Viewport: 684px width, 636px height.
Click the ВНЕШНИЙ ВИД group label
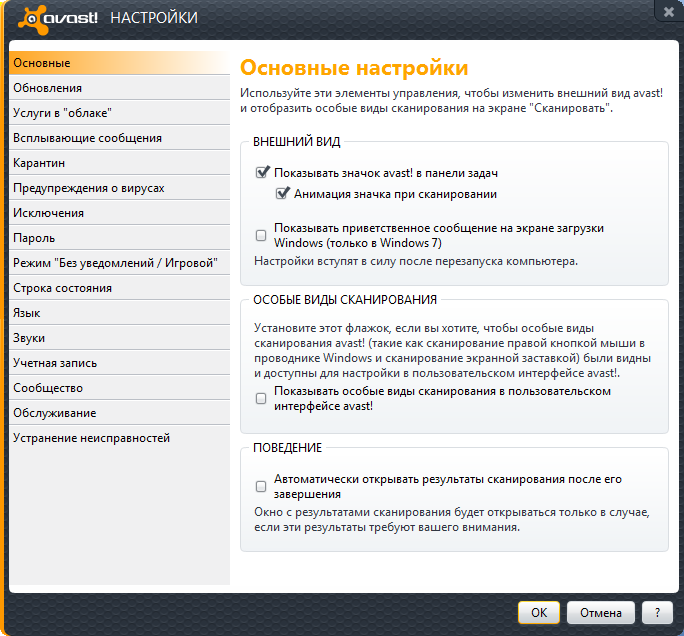point(297,142)
